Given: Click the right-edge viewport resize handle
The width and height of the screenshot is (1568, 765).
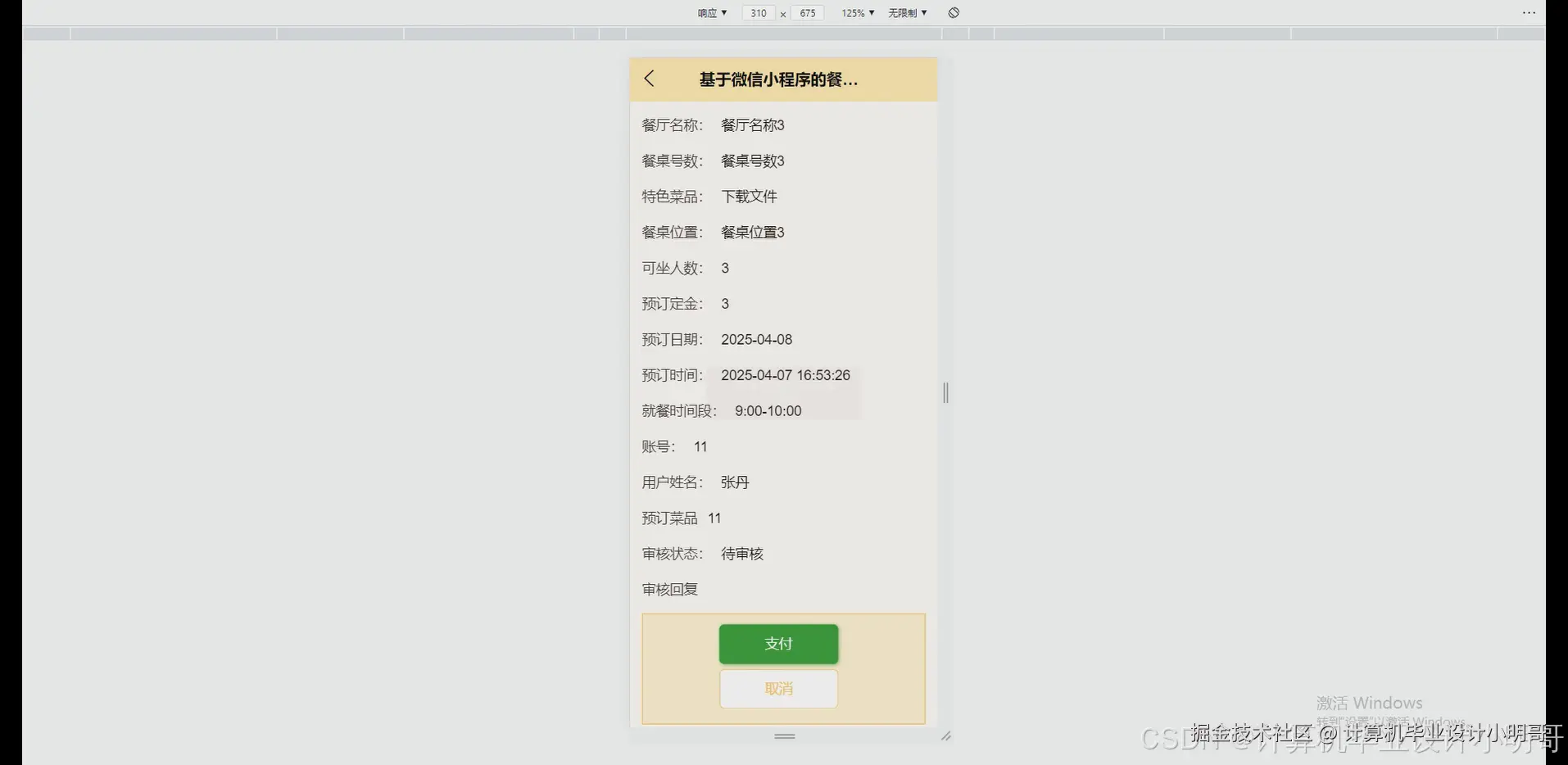Looking at the screenshot, I should point(945,393).
